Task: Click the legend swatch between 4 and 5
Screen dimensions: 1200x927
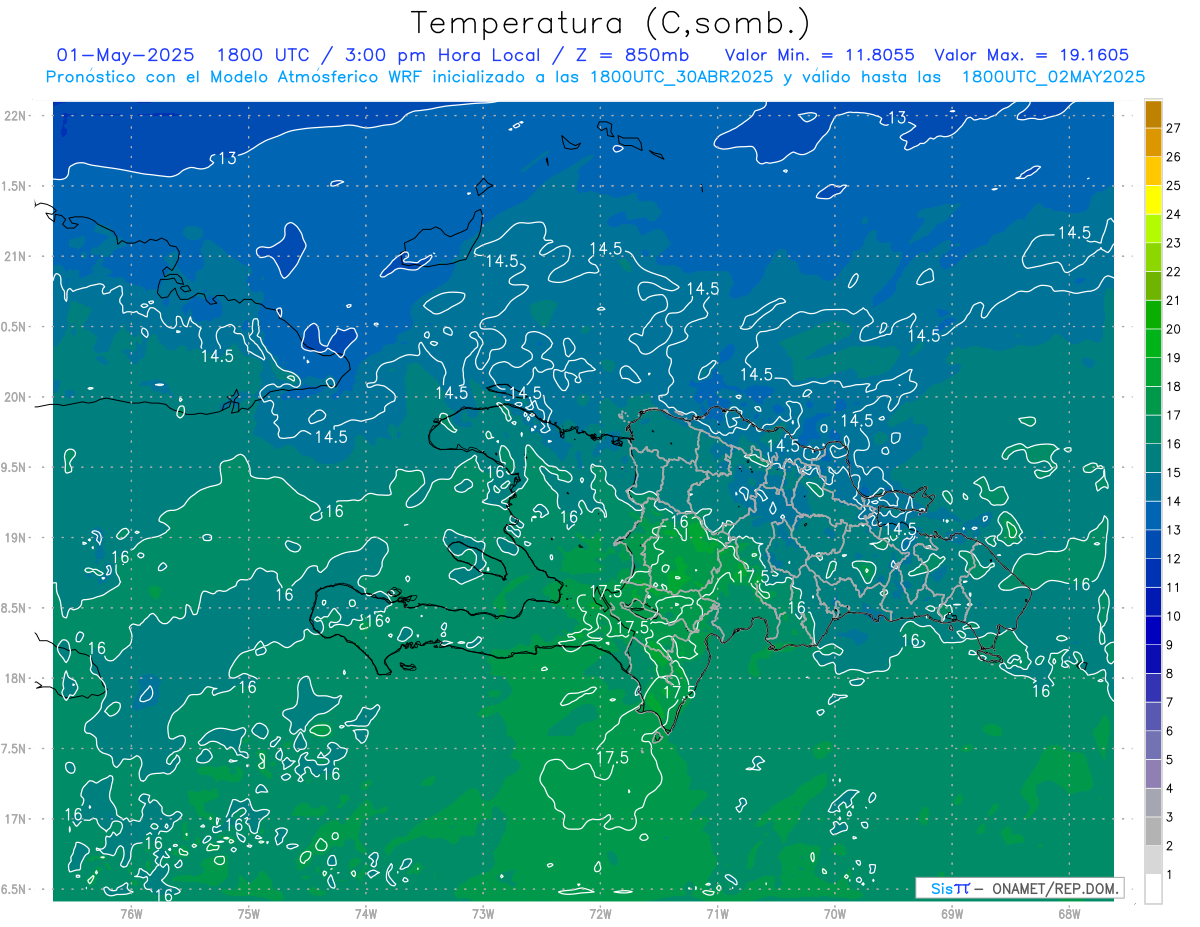Action: tap(1153, 774)
